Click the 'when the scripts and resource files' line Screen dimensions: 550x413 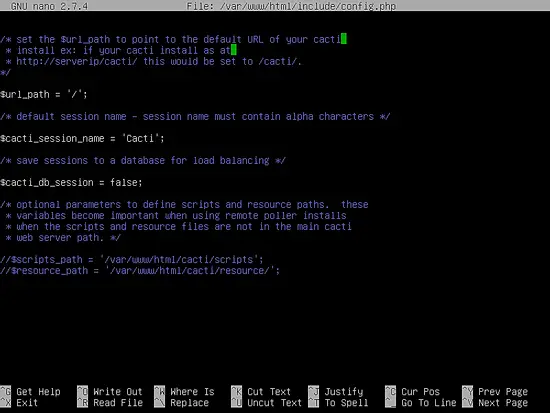coord(179,226)
